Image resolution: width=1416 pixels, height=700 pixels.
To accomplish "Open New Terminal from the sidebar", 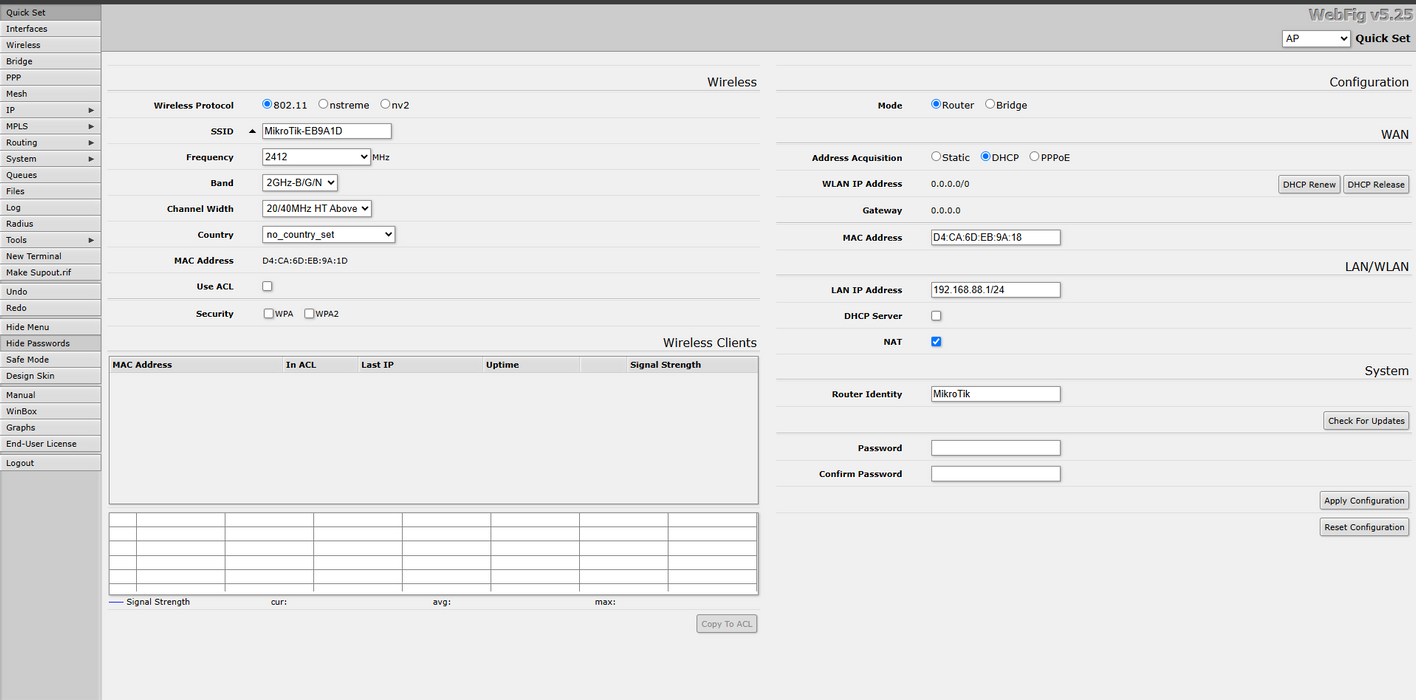I will (50, 256).
